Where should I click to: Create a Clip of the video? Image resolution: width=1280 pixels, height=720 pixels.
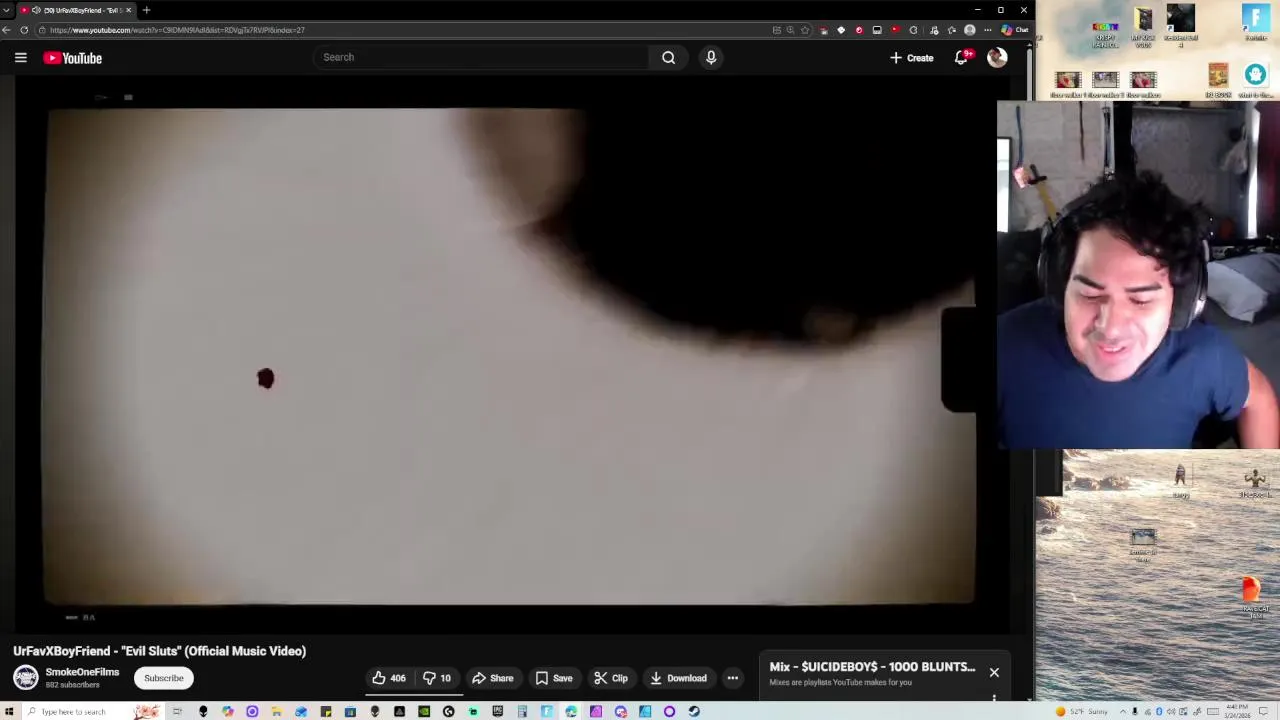coord(610,678)
